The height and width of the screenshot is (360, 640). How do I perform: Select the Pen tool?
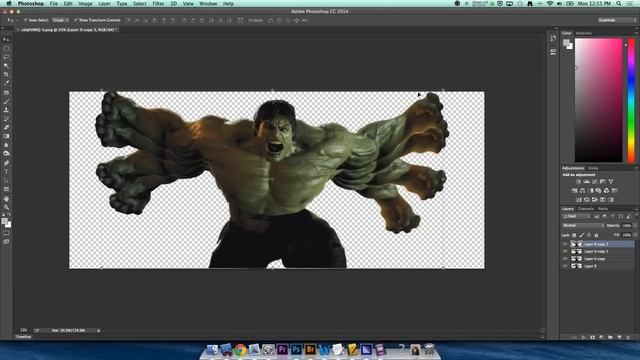[x=6, y=163]
